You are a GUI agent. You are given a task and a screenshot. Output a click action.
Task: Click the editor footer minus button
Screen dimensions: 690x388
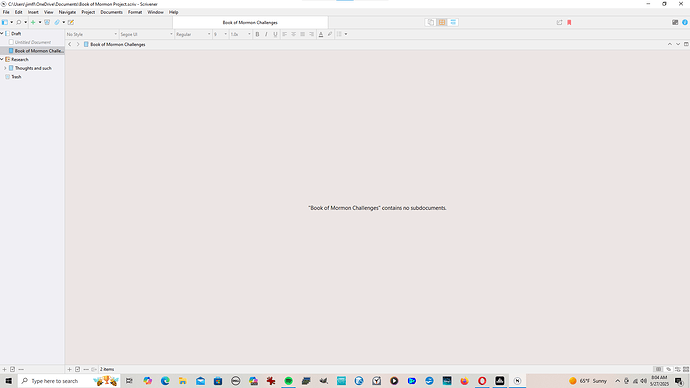point(86,370)
